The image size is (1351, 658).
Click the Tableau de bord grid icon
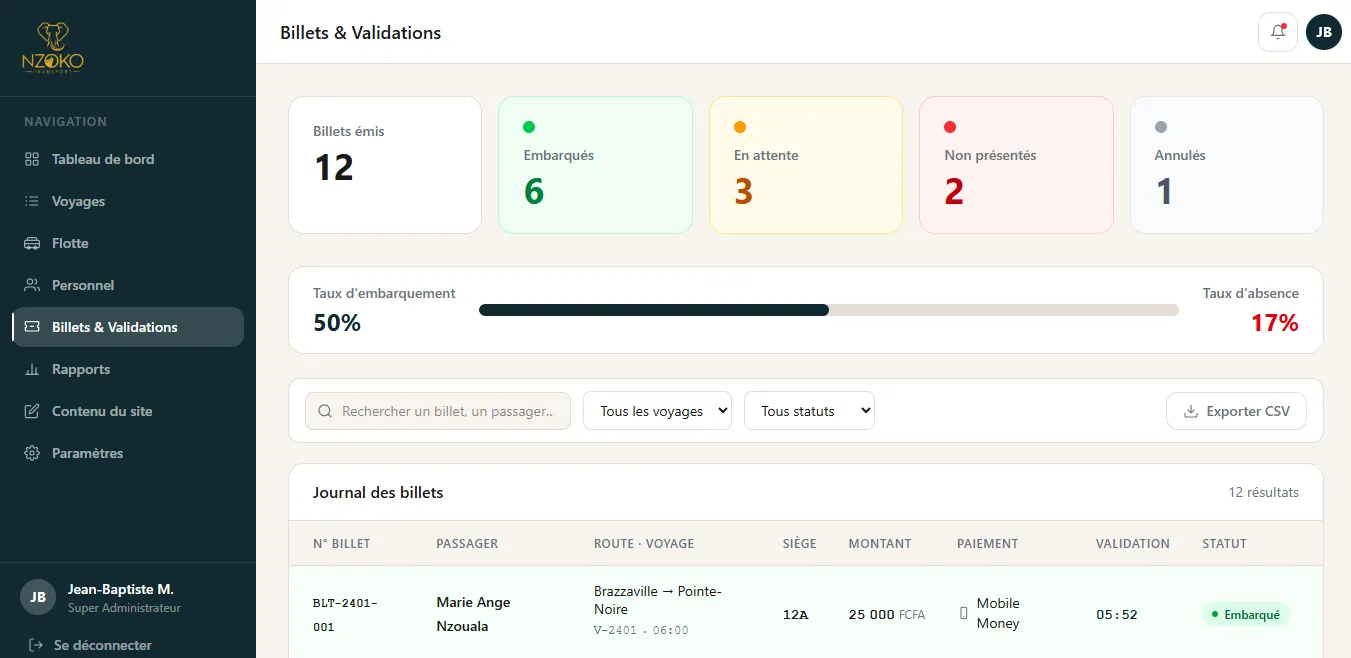point(32,159)
